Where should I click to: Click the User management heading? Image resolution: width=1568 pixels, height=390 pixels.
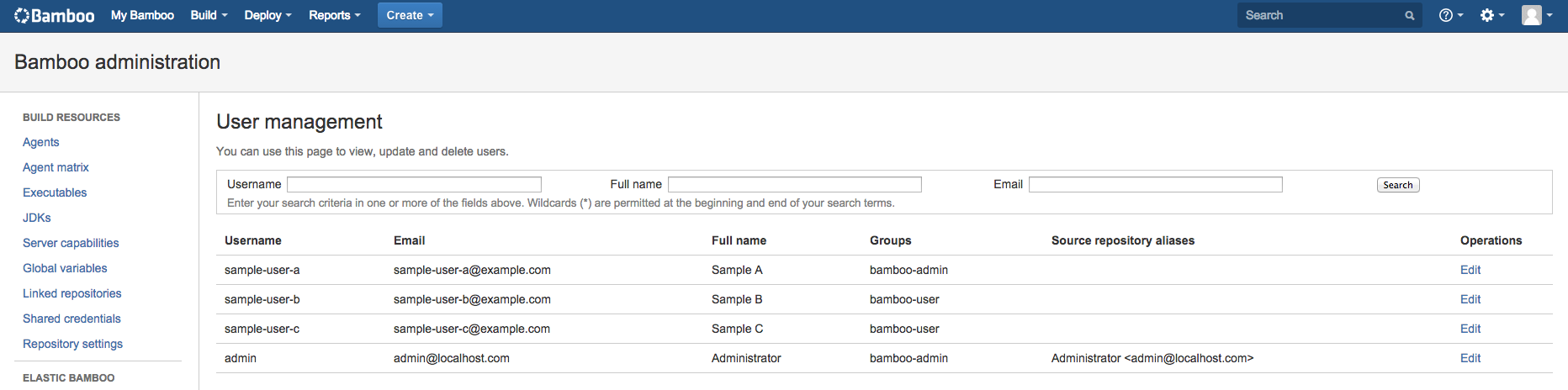(x=299, y=122)
